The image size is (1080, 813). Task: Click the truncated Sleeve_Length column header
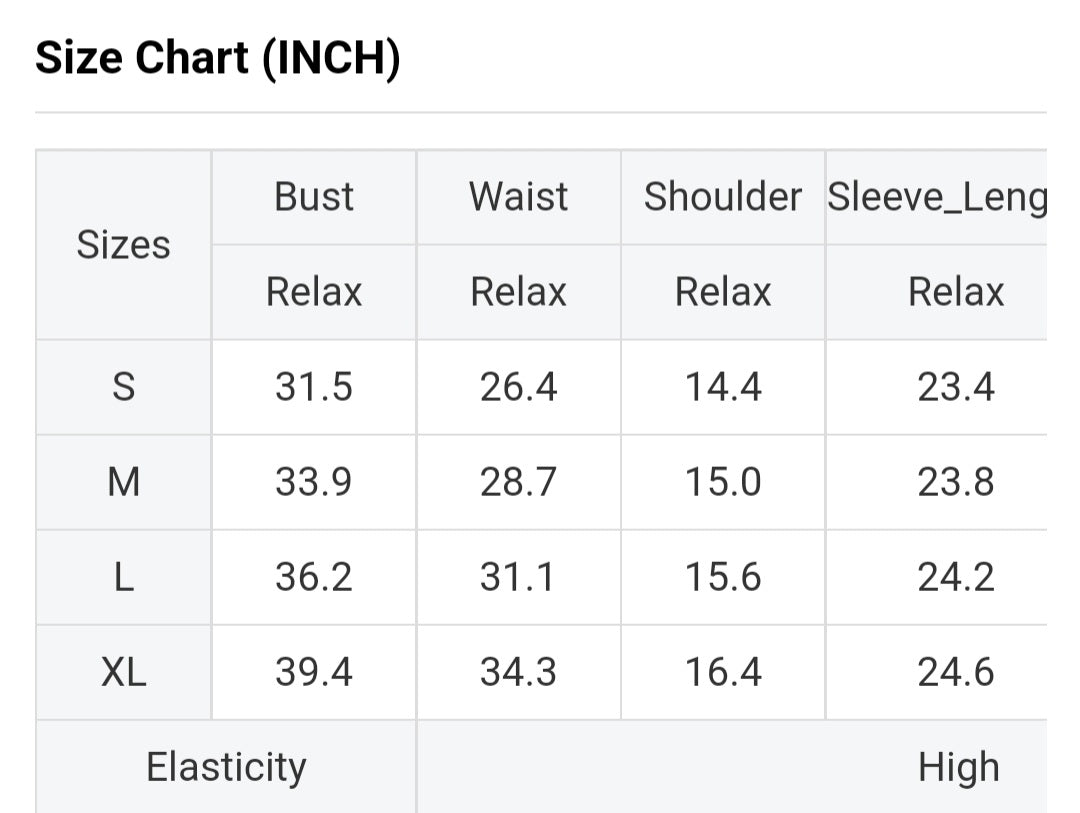pos(937,197)
